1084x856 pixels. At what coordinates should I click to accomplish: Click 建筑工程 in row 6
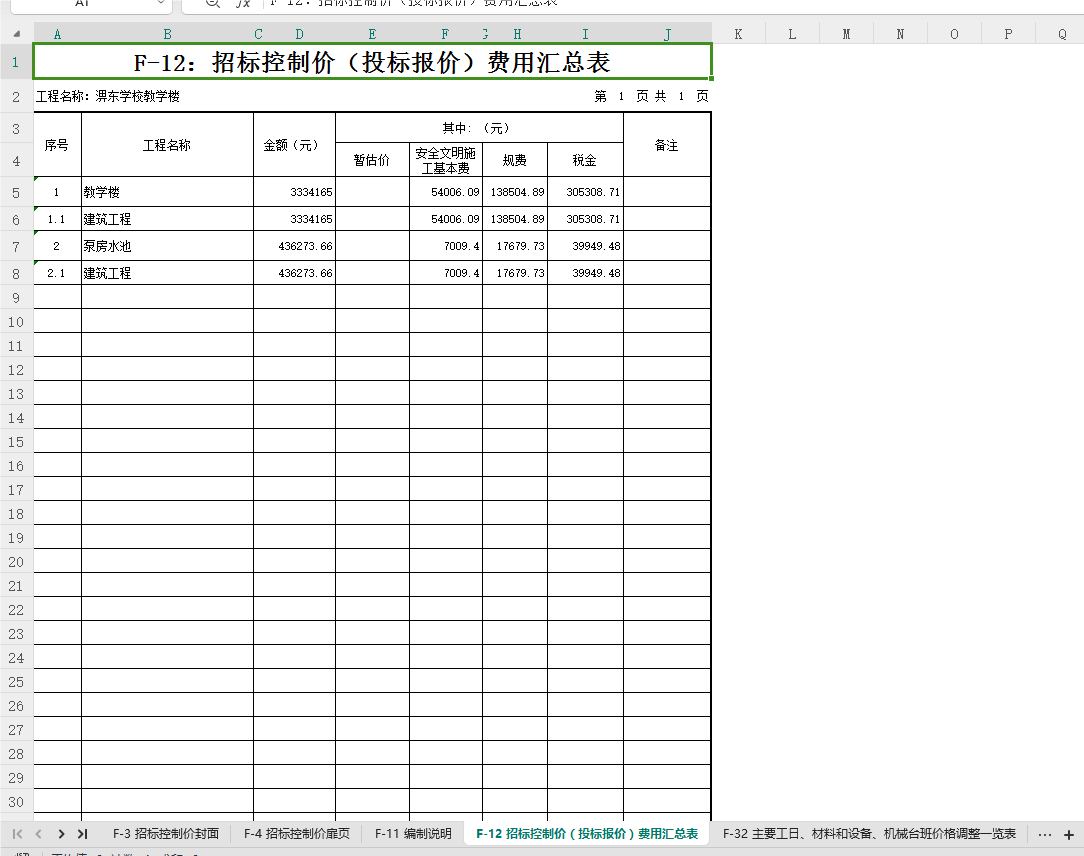tap(167, 218)
